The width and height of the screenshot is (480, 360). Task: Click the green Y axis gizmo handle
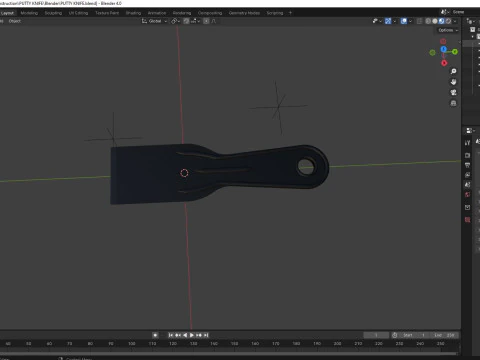[x=455, y=52]
